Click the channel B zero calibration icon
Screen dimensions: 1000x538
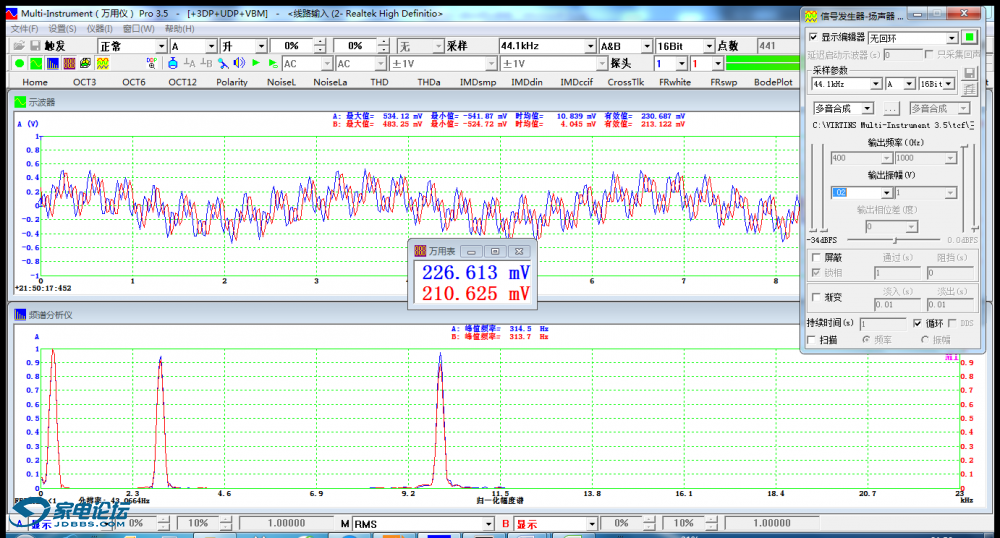(x=206, y=64)
